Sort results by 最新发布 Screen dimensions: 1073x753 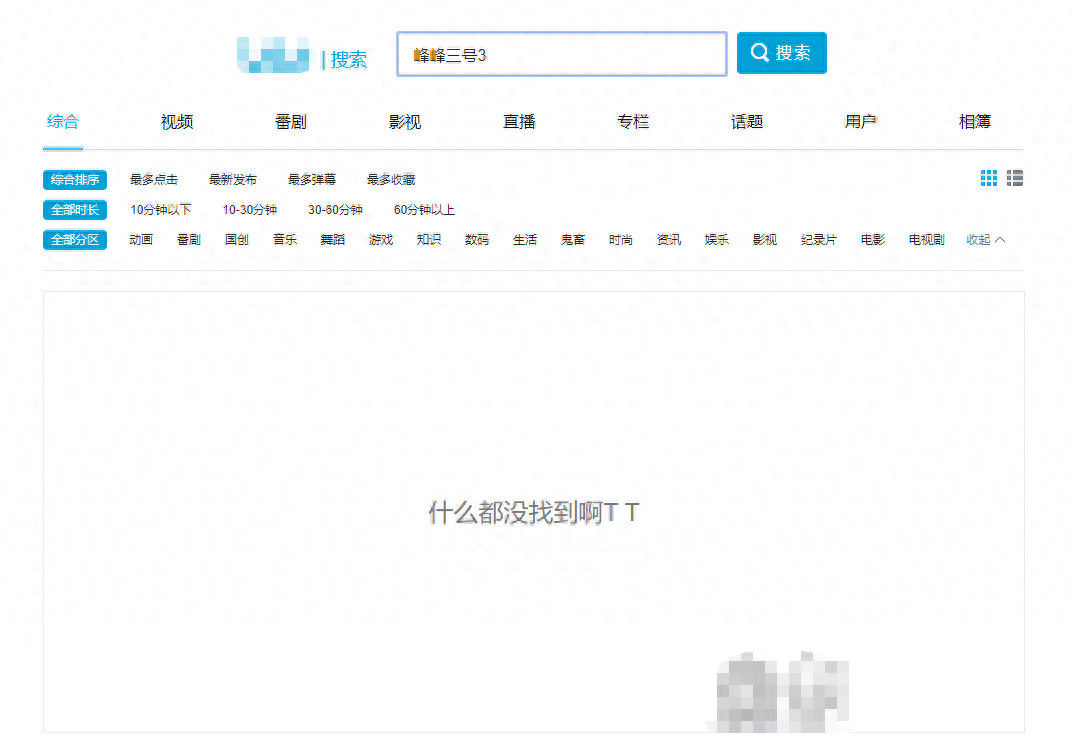point(233,180)
